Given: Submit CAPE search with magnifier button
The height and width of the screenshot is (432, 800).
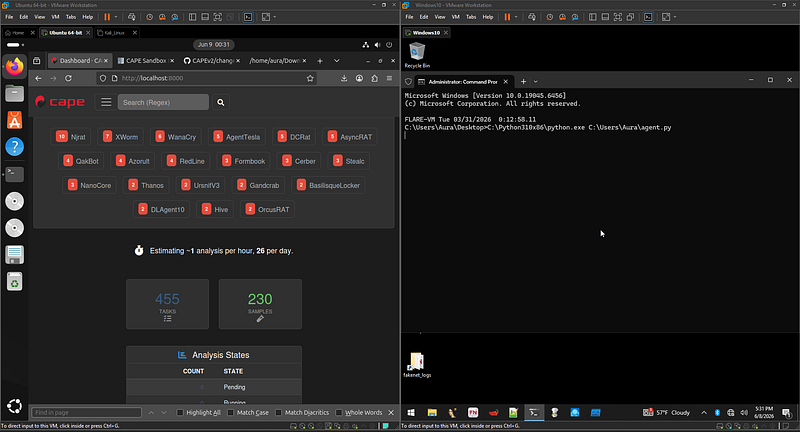Looking at the screenshot, I should 221,102.
